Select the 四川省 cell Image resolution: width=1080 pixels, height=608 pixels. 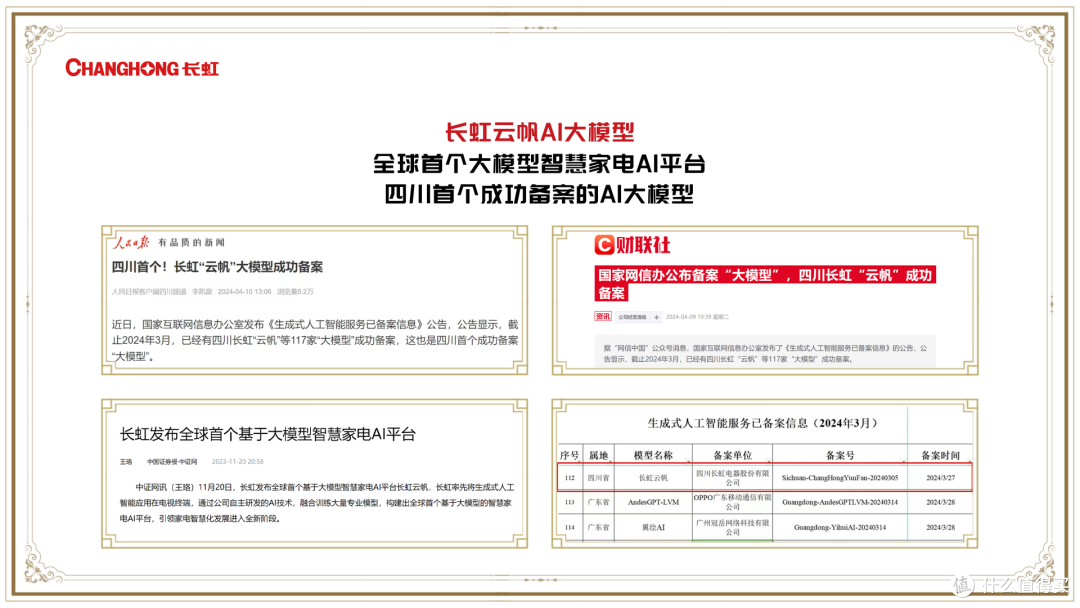pos(599,478)
